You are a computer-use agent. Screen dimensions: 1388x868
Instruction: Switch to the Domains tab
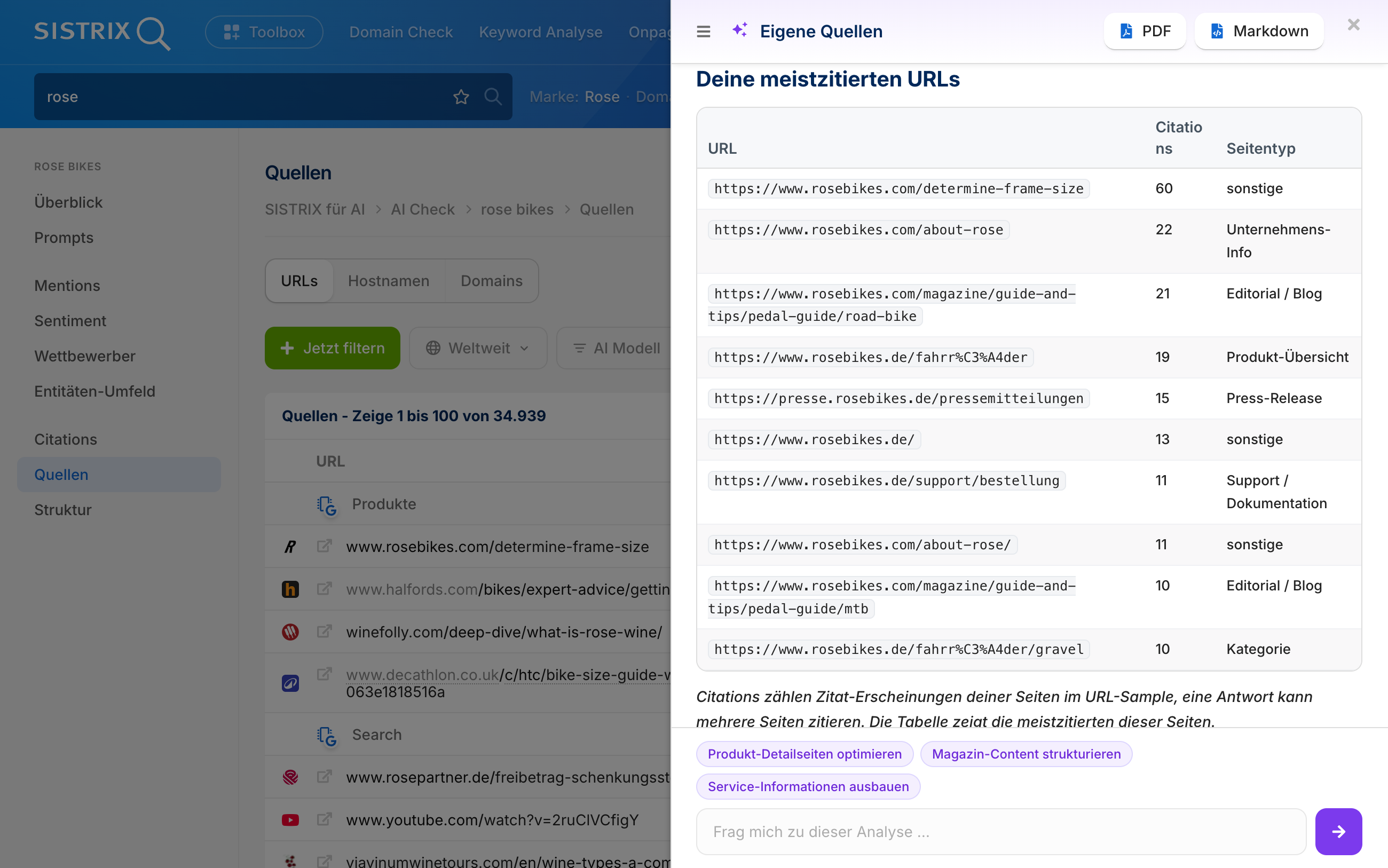491,281
